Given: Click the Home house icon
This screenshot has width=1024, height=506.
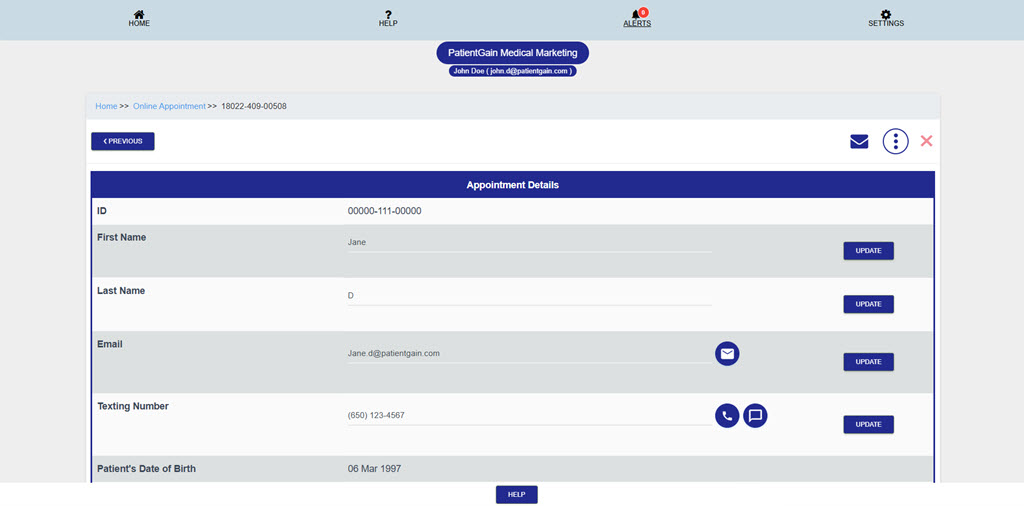Looking at the screenshot, I should click(x=139, y=15).
